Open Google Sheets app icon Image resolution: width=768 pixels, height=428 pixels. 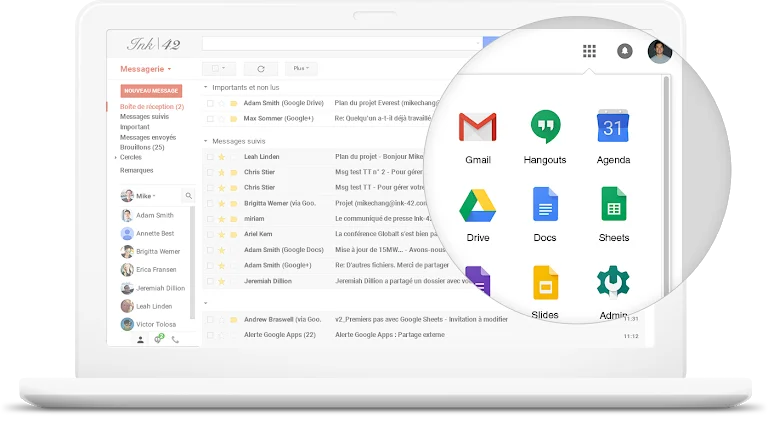pos(613,206)
